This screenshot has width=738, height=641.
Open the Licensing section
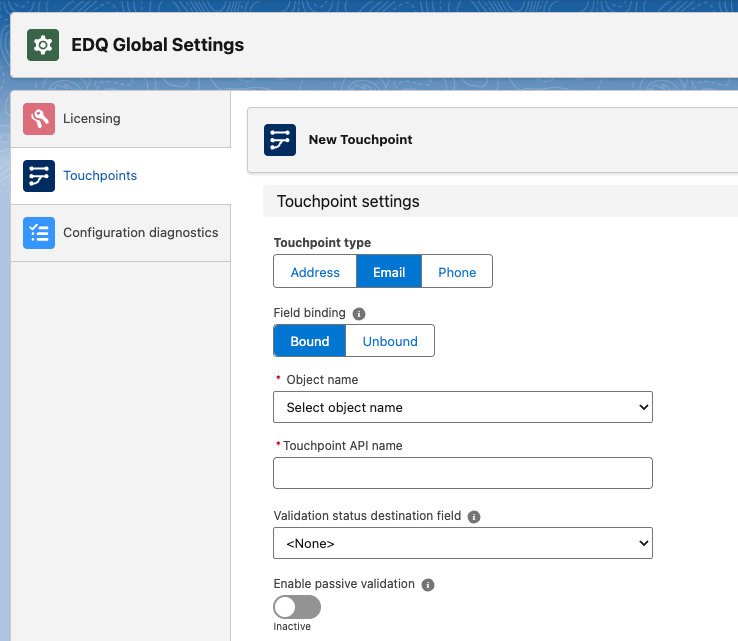click(x=121, y=119)
